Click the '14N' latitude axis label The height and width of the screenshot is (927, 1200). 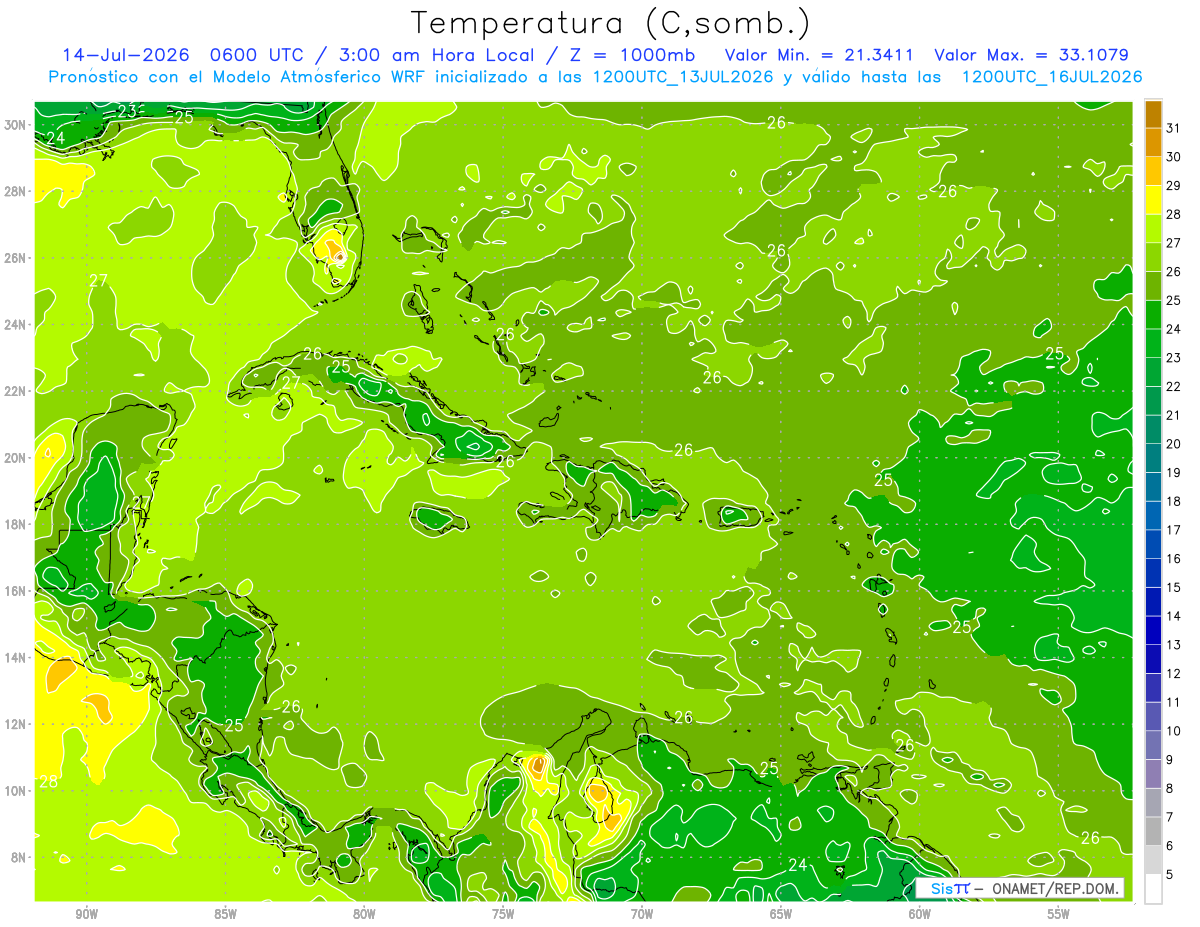[17, 657]
